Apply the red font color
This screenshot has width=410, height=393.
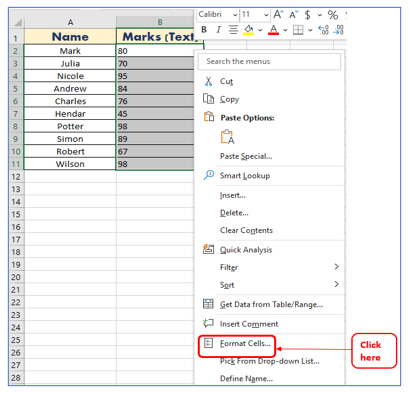(x=273, y=30)
